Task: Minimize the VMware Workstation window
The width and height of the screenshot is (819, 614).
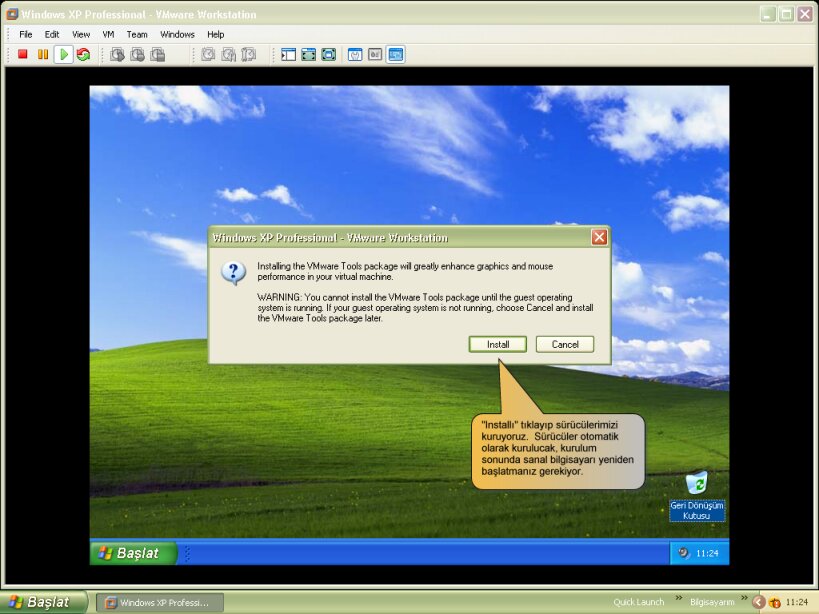Action: (x=767, y=14)
